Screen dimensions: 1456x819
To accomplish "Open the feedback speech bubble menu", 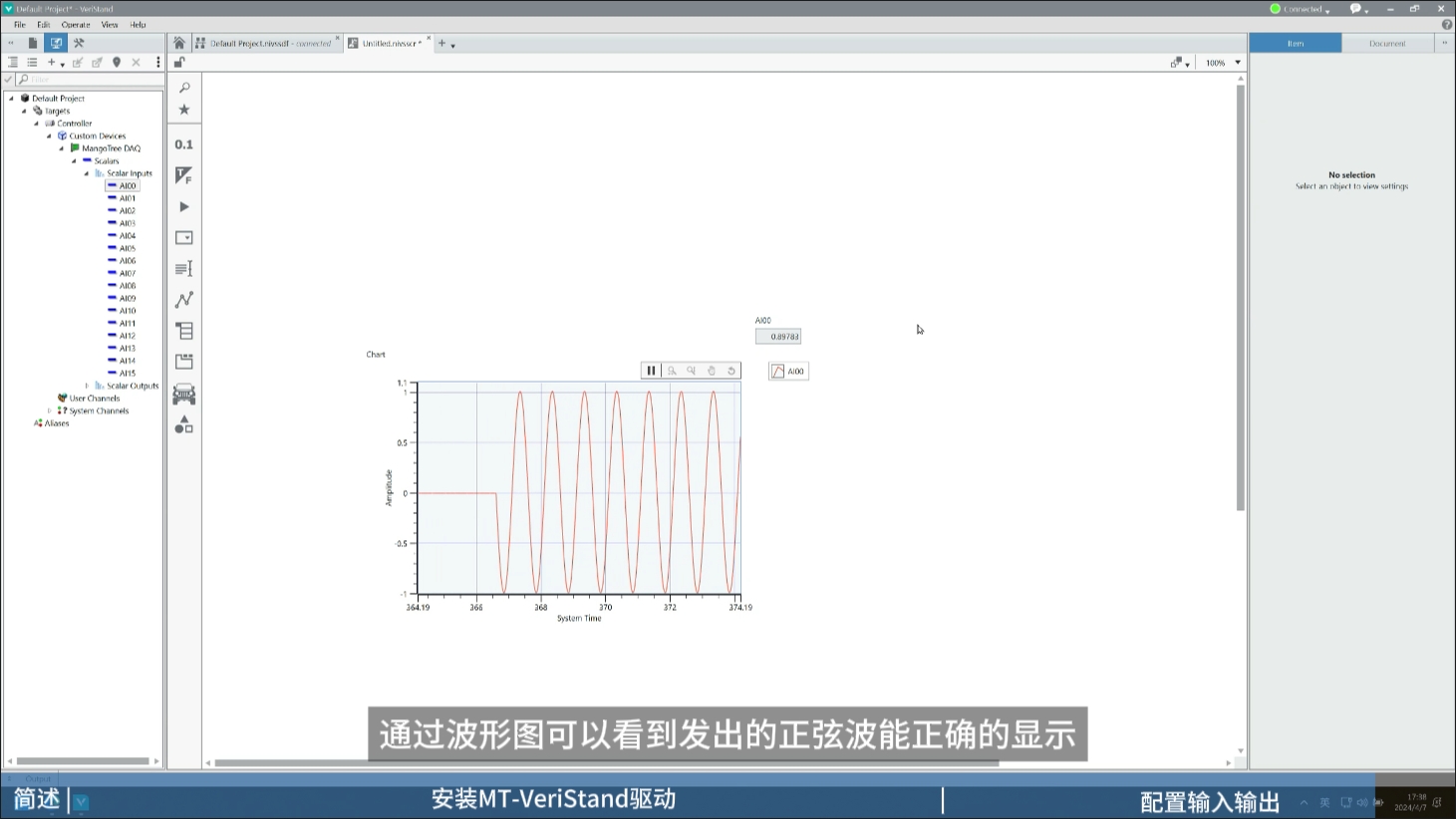I will click(1358, 9).
